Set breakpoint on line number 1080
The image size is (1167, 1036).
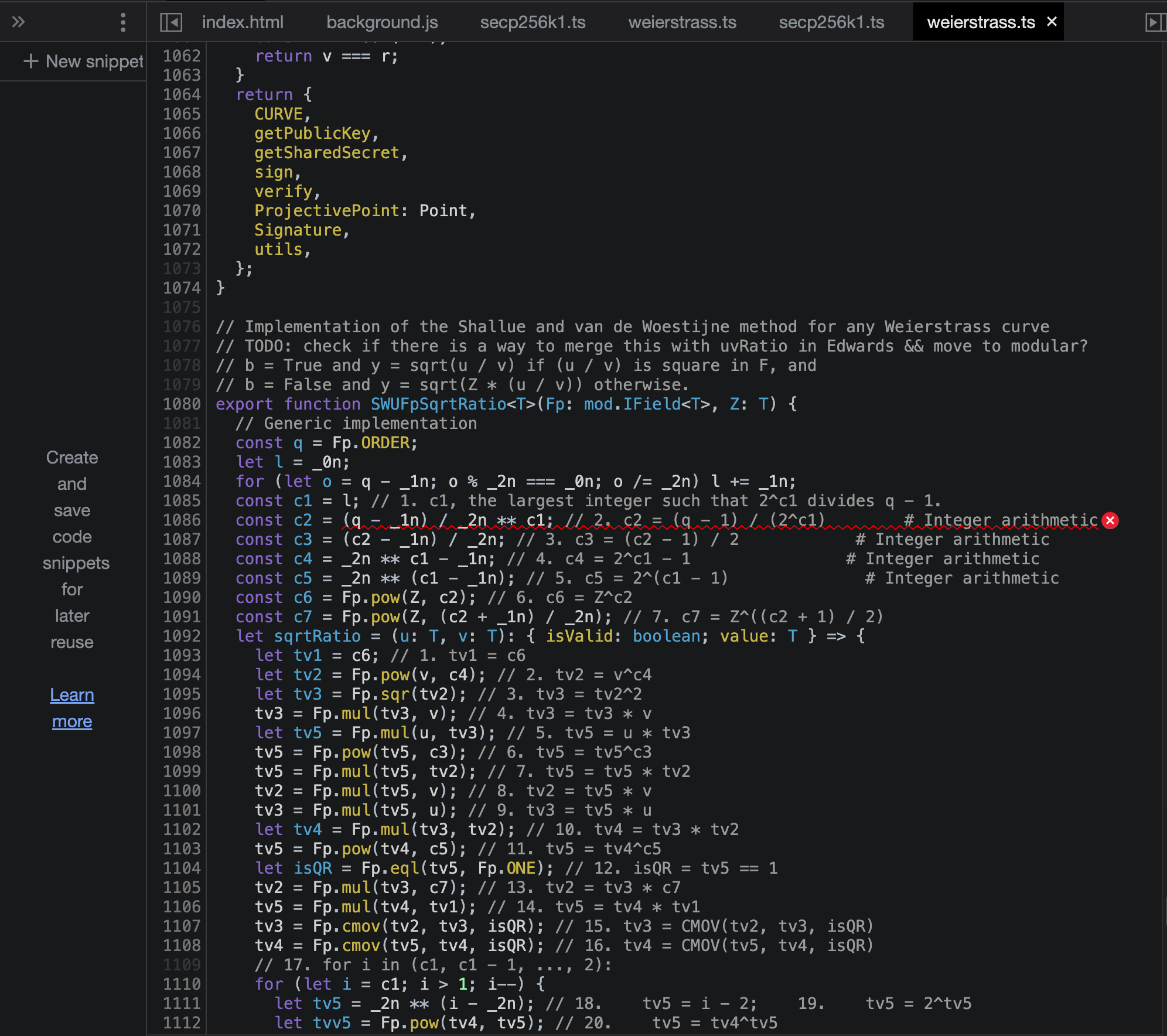click(x=182, y=404)
